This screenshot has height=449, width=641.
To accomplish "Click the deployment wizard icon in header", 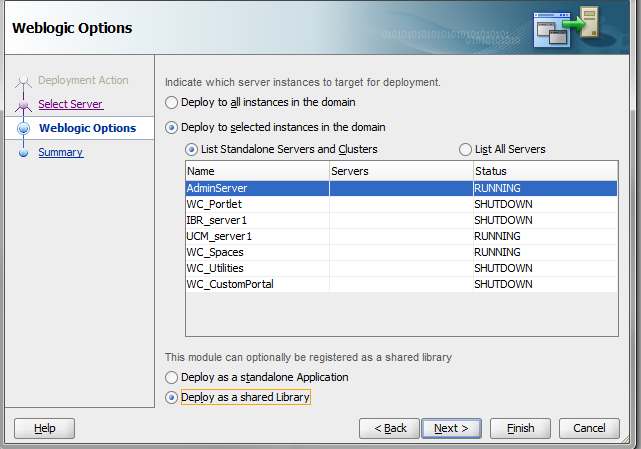I will [x=567, y=28].
